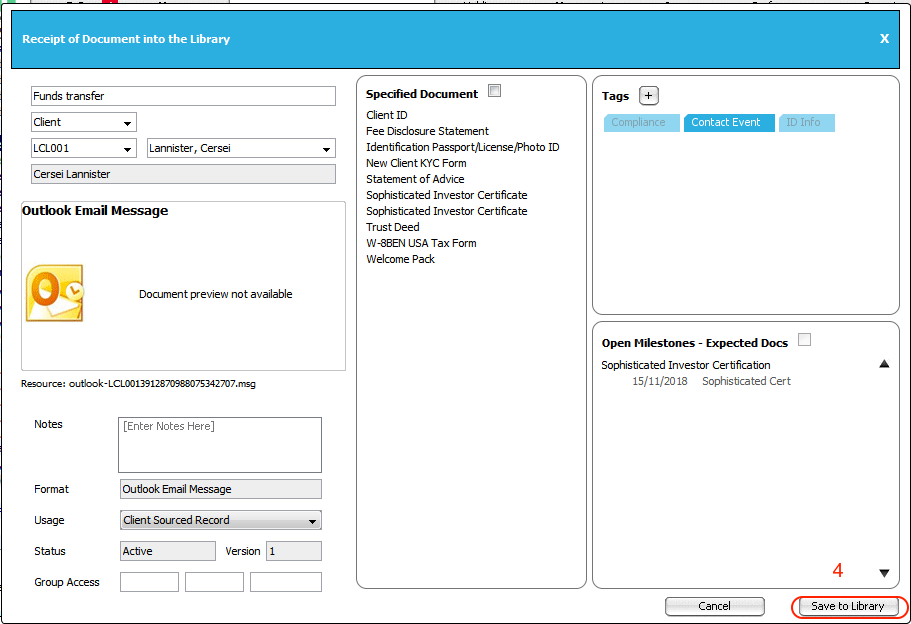Click the plus button beside Tags
The image size is (911, 624).
pyautogui.click(x=649, y=96)
